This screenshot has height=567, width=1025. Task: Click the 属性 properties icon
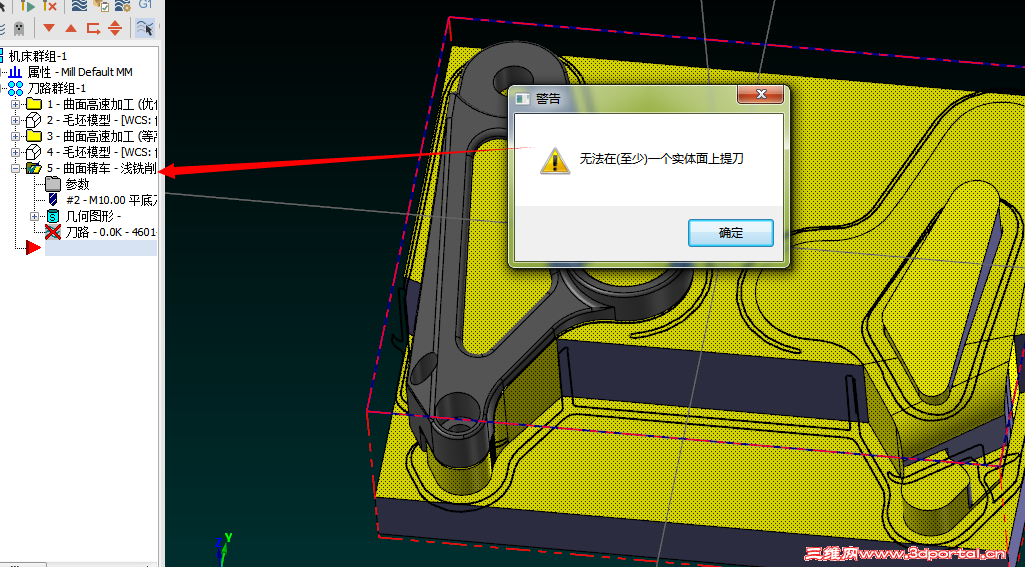(14, 72)
